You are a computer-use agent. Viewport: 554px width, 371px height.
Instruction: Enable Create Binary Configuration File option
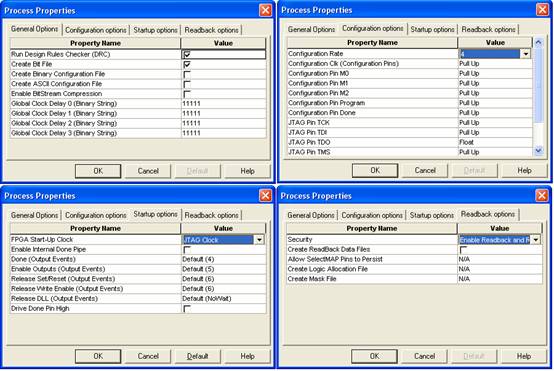tap(187, 74)
